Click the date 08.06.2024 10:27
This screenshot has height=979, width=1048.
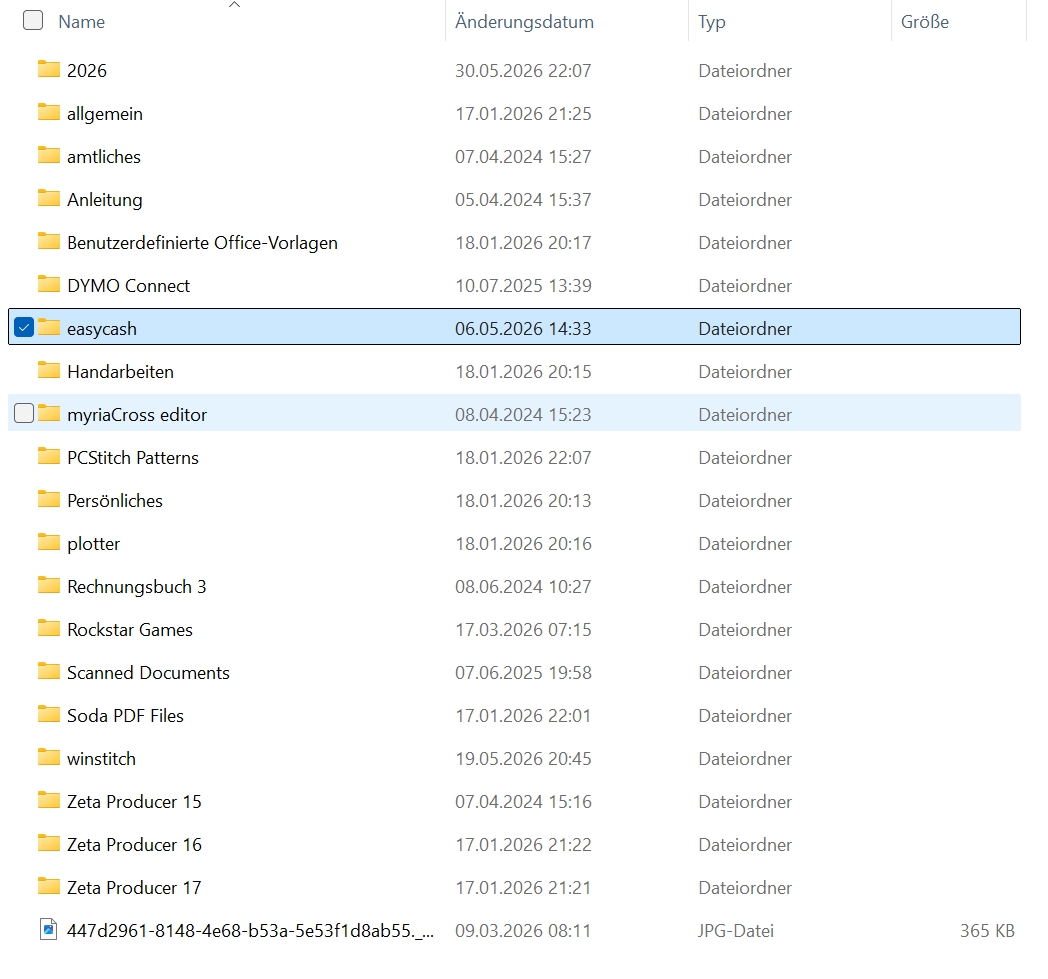[x=523, y=587]
